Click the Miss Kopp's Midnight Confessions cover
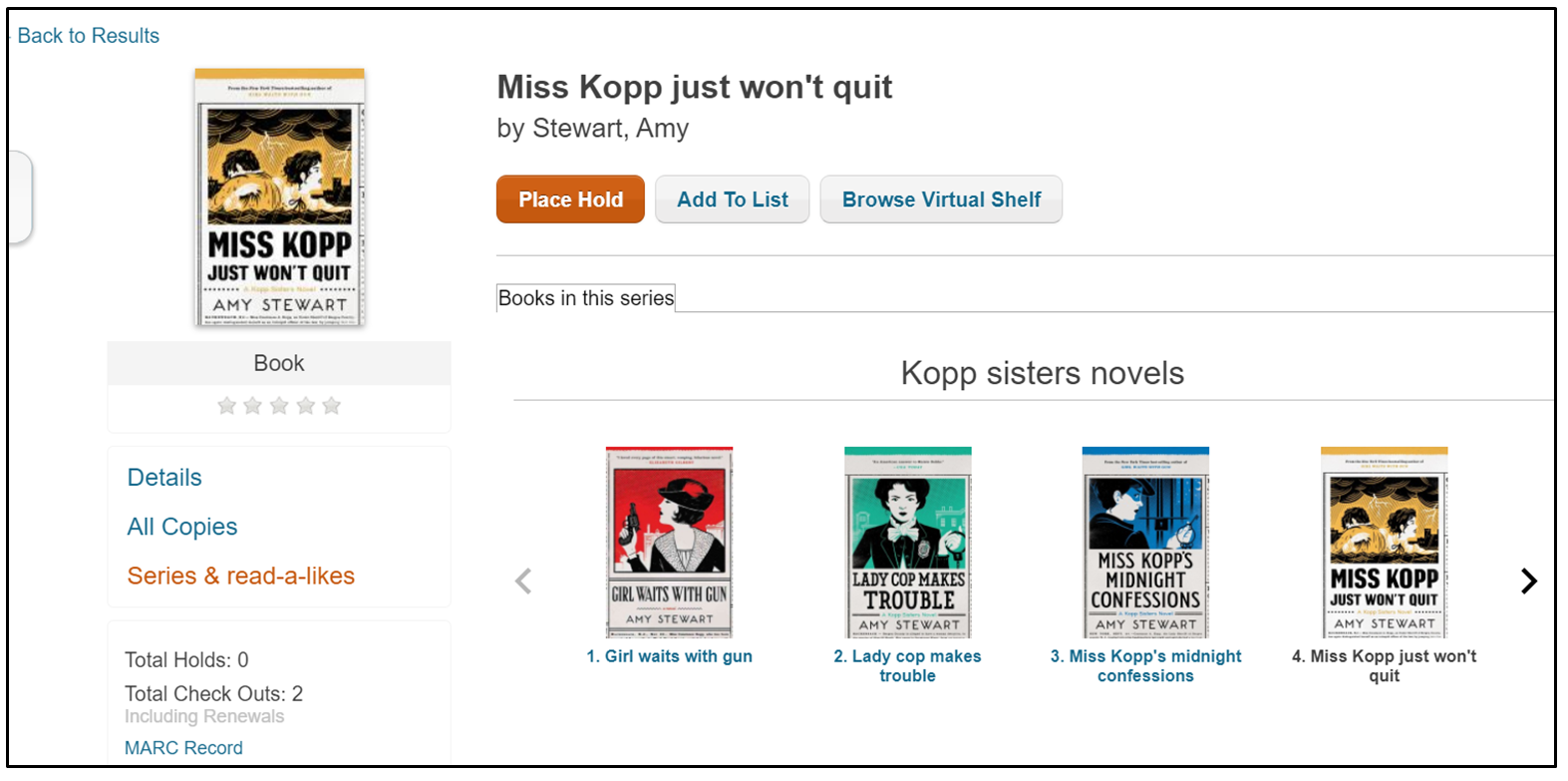This screenshot has width=1568, height=781. coord(1145,543)
